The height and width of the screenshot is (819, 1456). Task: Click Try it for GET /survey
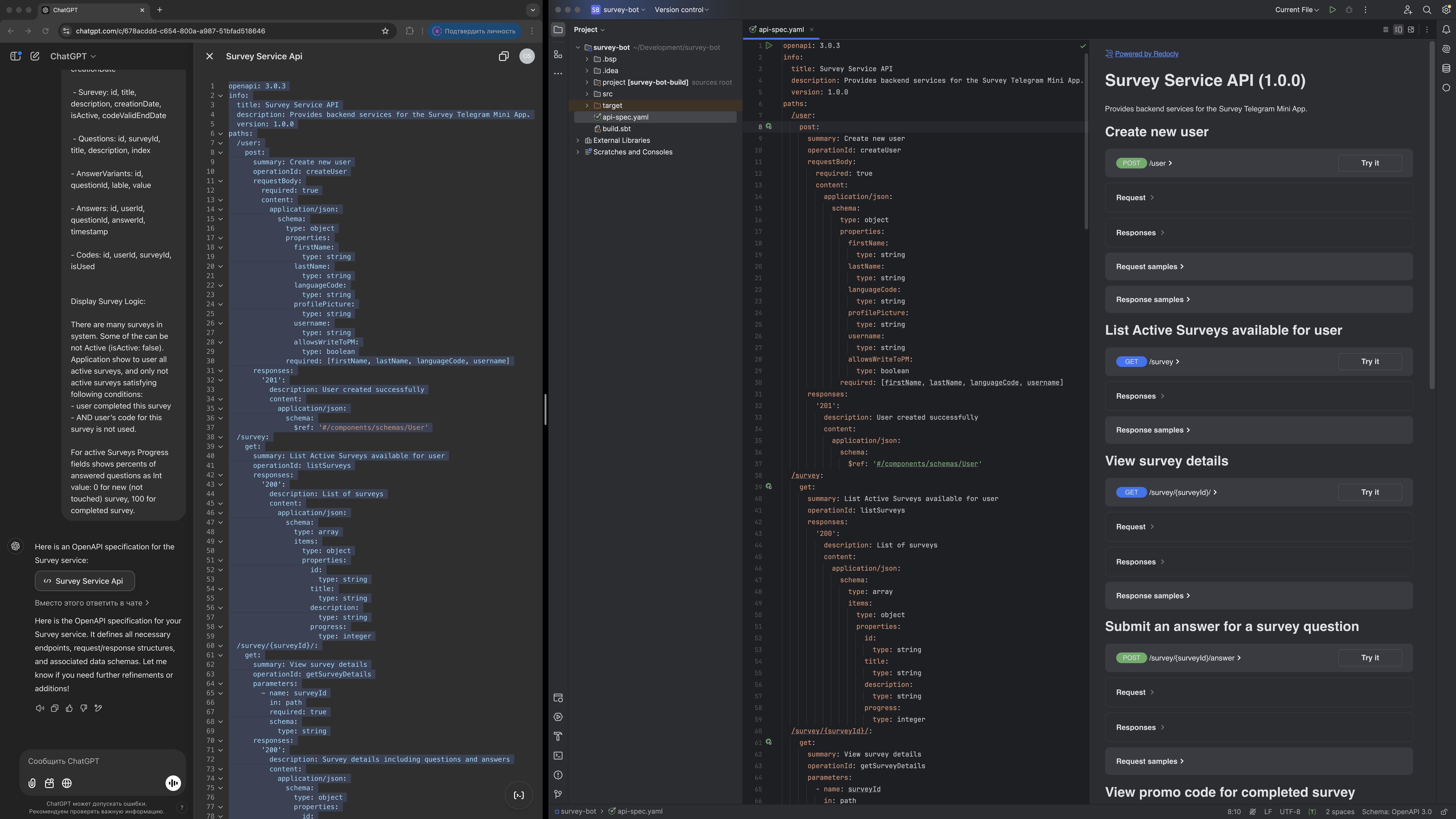pyautogui.click(x=1370, y=362)
